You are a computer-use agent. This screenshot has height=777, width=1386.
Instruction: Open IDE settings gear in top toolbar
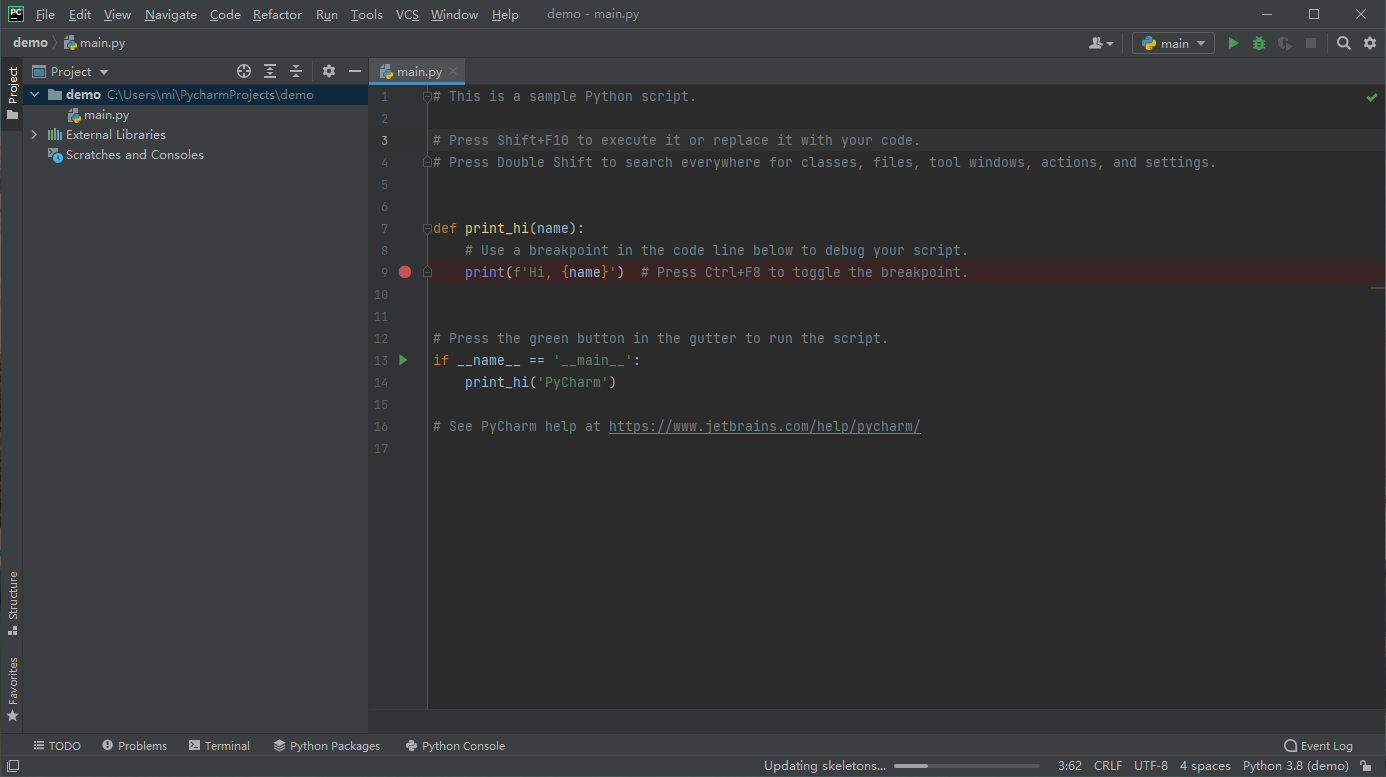point(1370,43)
